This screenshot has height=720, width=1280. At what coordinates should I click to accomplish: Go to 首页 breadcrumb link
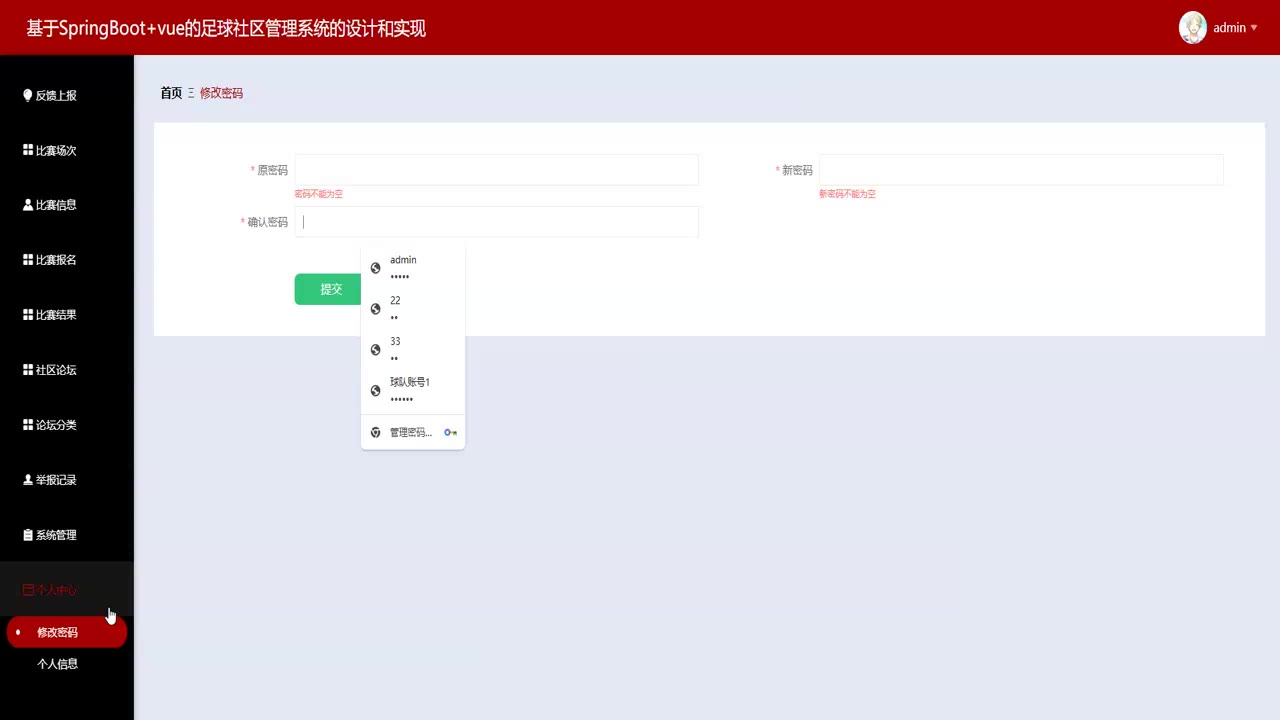[171, 93]
